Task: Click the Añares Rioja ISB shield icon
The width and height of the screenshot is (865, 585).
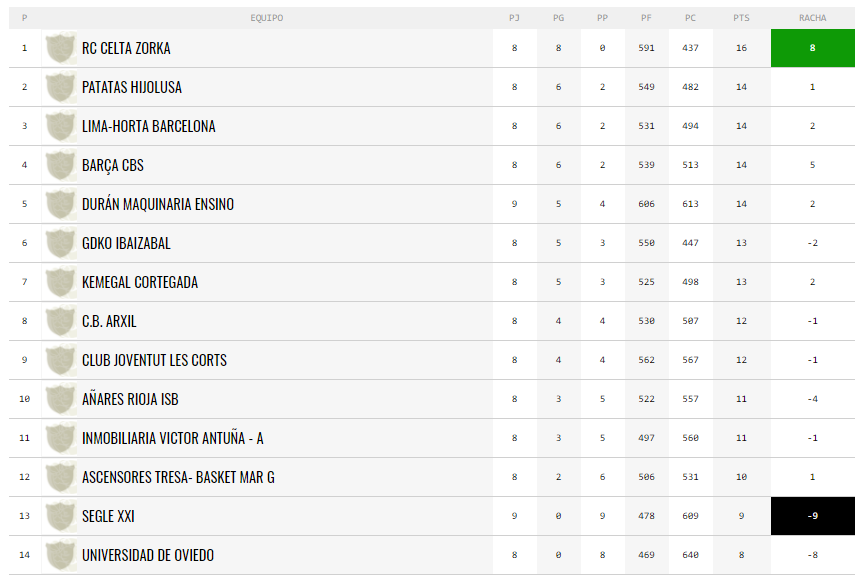Action: (60, 399)
